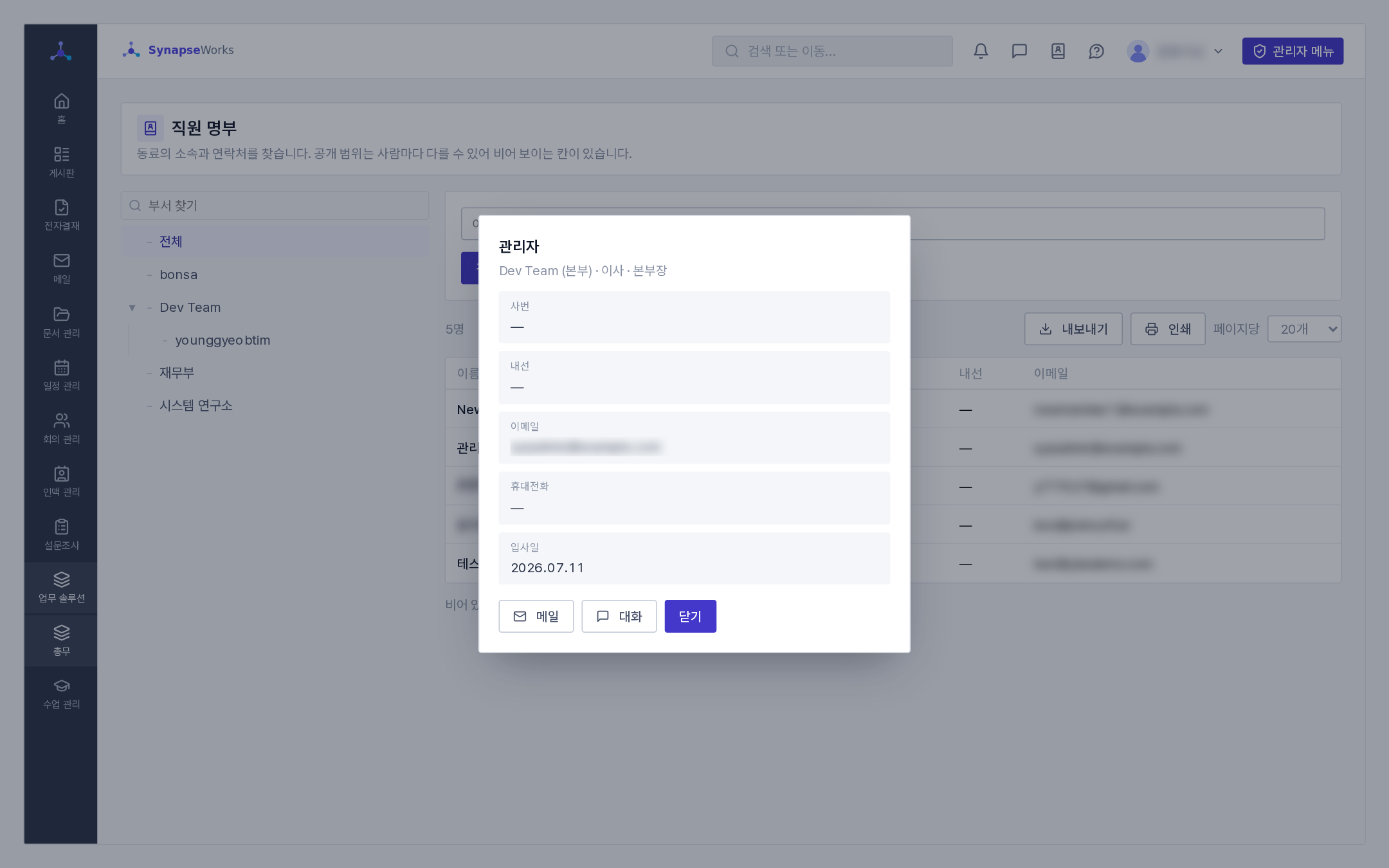Click 메일 button in the dialog
1389x868 pixels.
click(536, 616)
